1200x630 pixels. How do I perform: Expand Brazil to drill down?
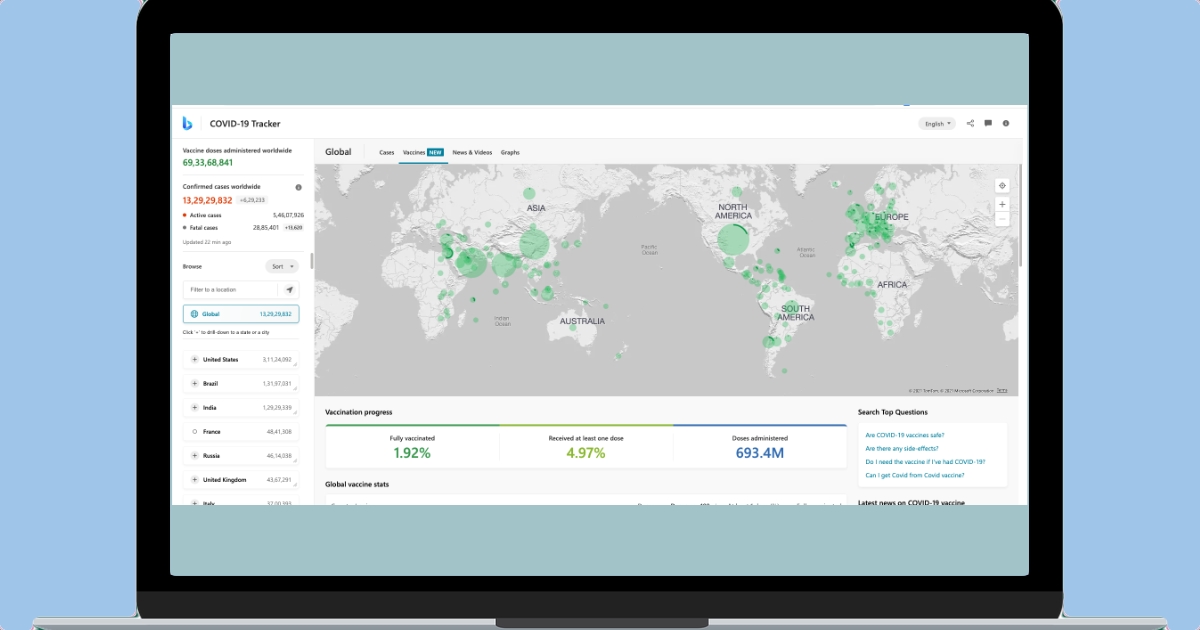pyautogui.click(x=194, y=383)
